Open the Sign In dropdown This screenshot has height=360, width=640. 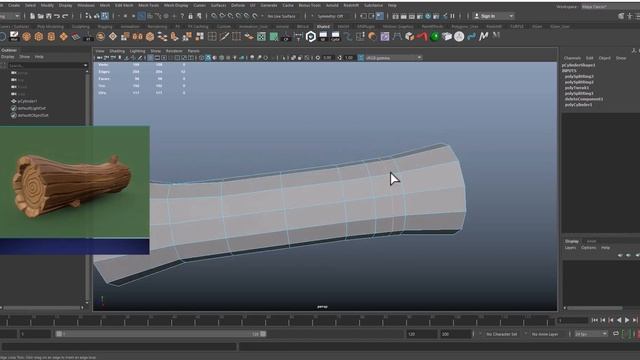pos(493,16)
